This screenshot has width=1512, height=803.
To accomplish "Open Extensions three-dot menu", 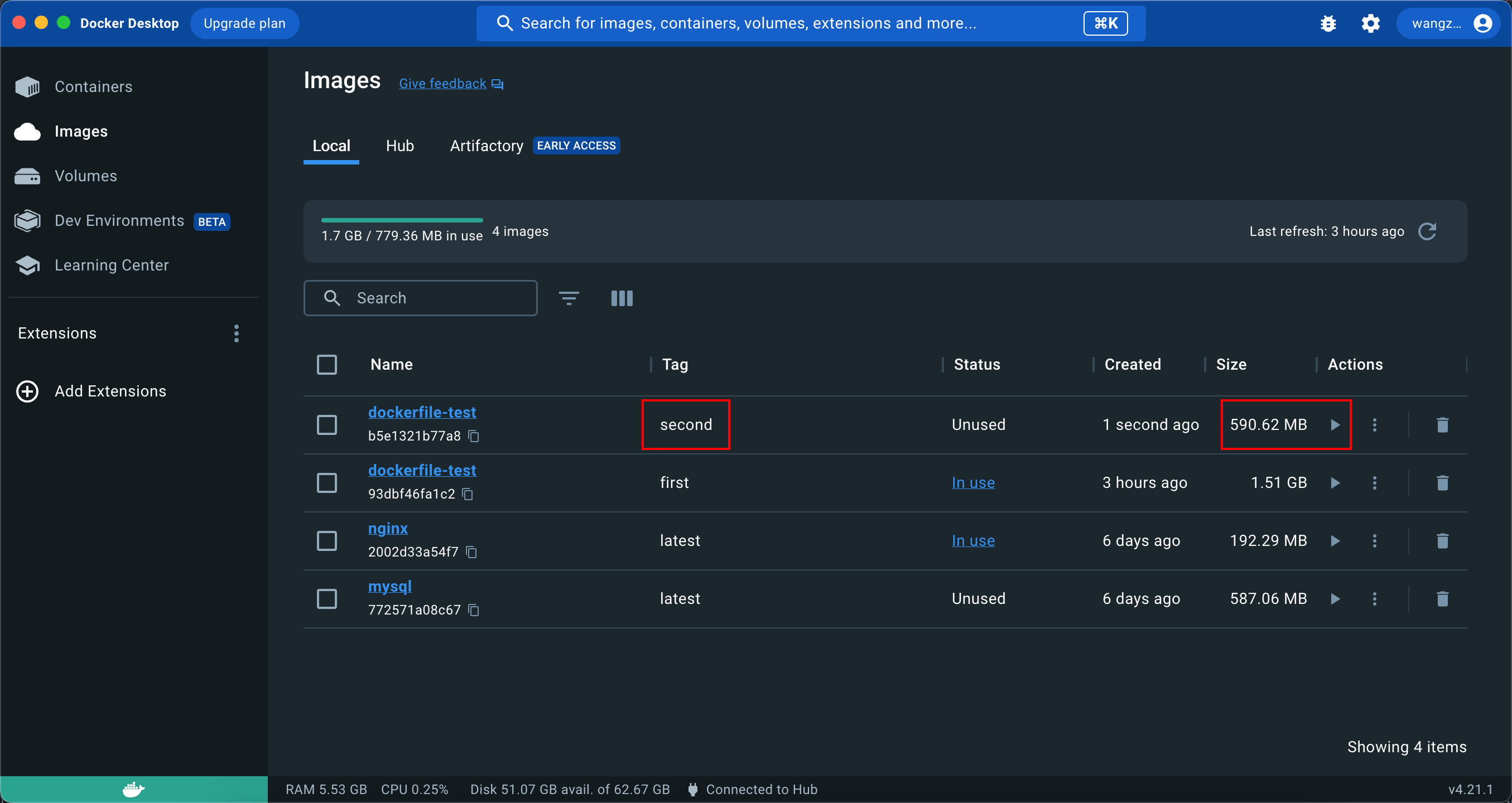I will [237, 333].
